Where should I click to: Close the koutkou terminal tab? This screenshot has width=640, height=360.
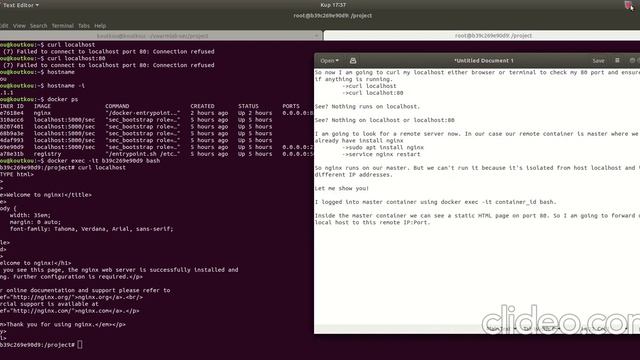316,36
